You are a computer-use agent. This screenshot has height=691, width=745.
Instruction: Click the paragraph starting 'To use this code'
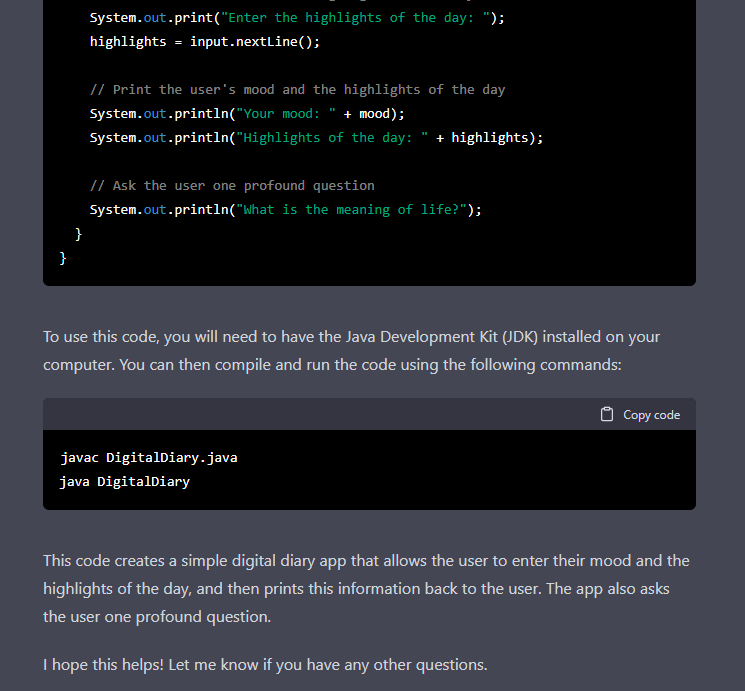click(x=352, y=351)
